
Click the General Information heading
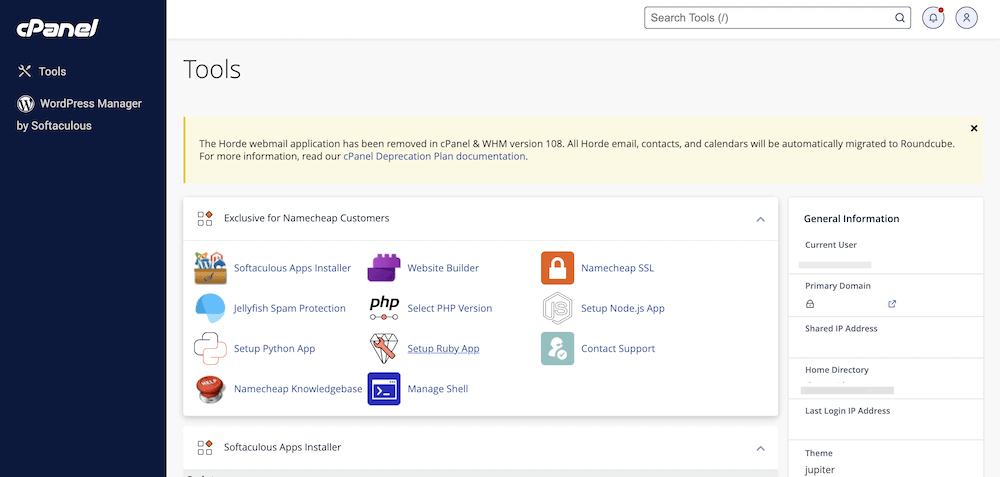[851, 219]
